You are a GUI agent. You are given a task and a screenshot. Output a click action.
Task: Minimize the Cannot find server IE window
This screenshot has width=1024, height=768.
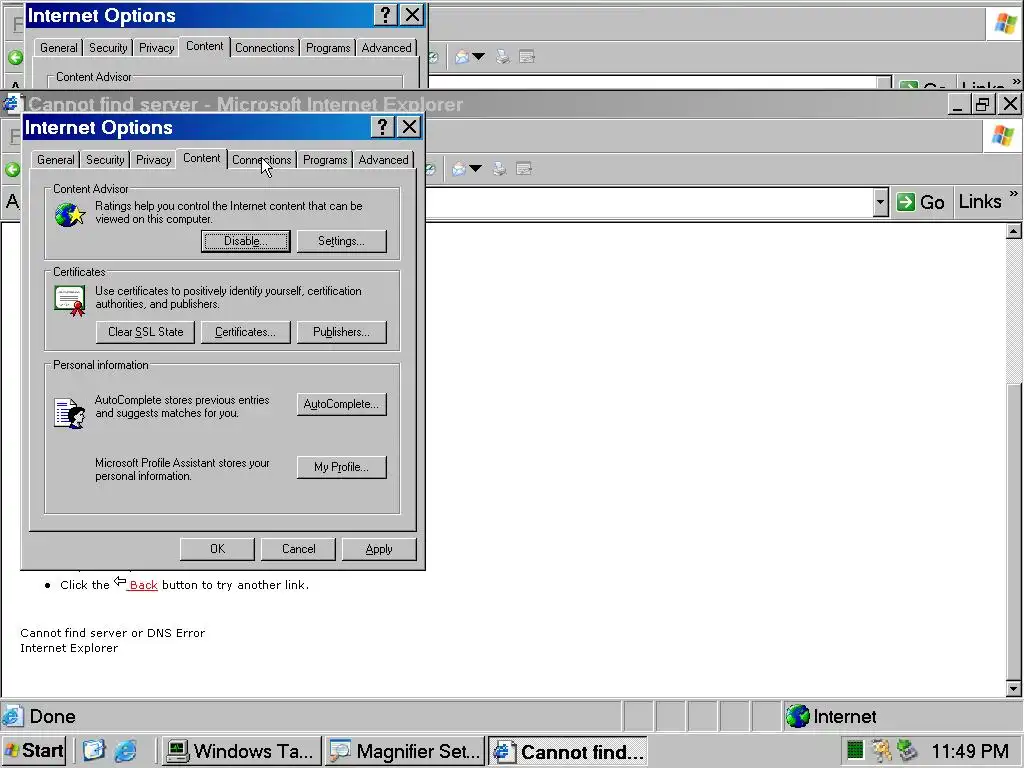958,104
